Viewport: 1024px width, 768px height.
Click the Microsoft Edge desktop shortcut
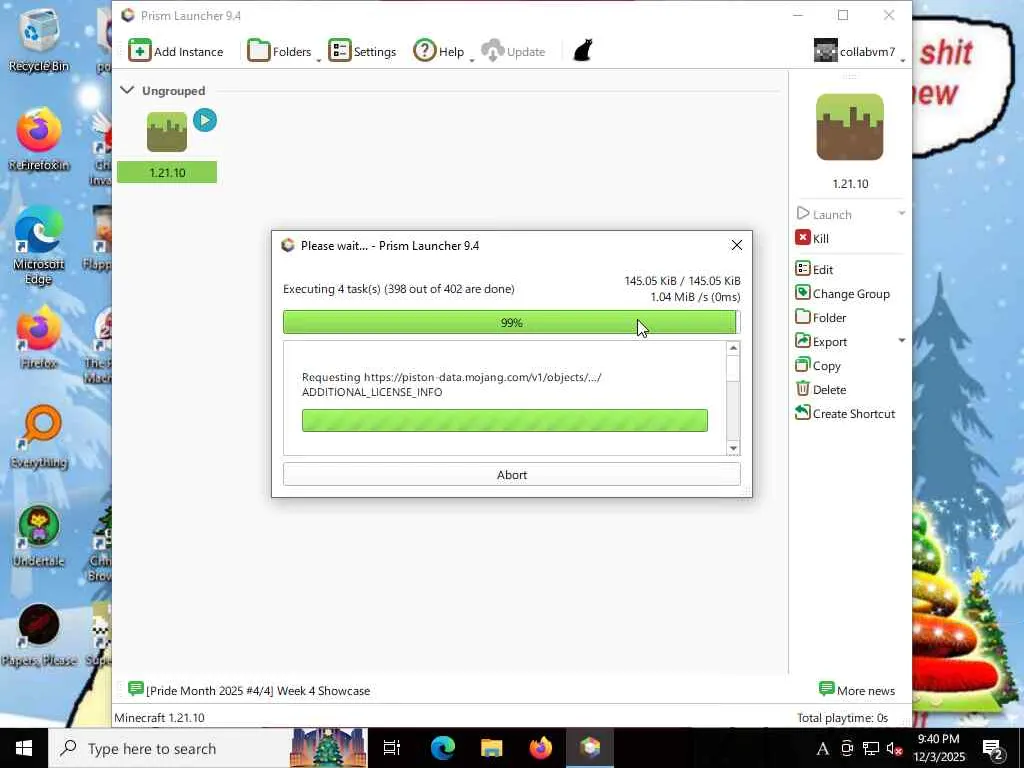pos(39,247)
